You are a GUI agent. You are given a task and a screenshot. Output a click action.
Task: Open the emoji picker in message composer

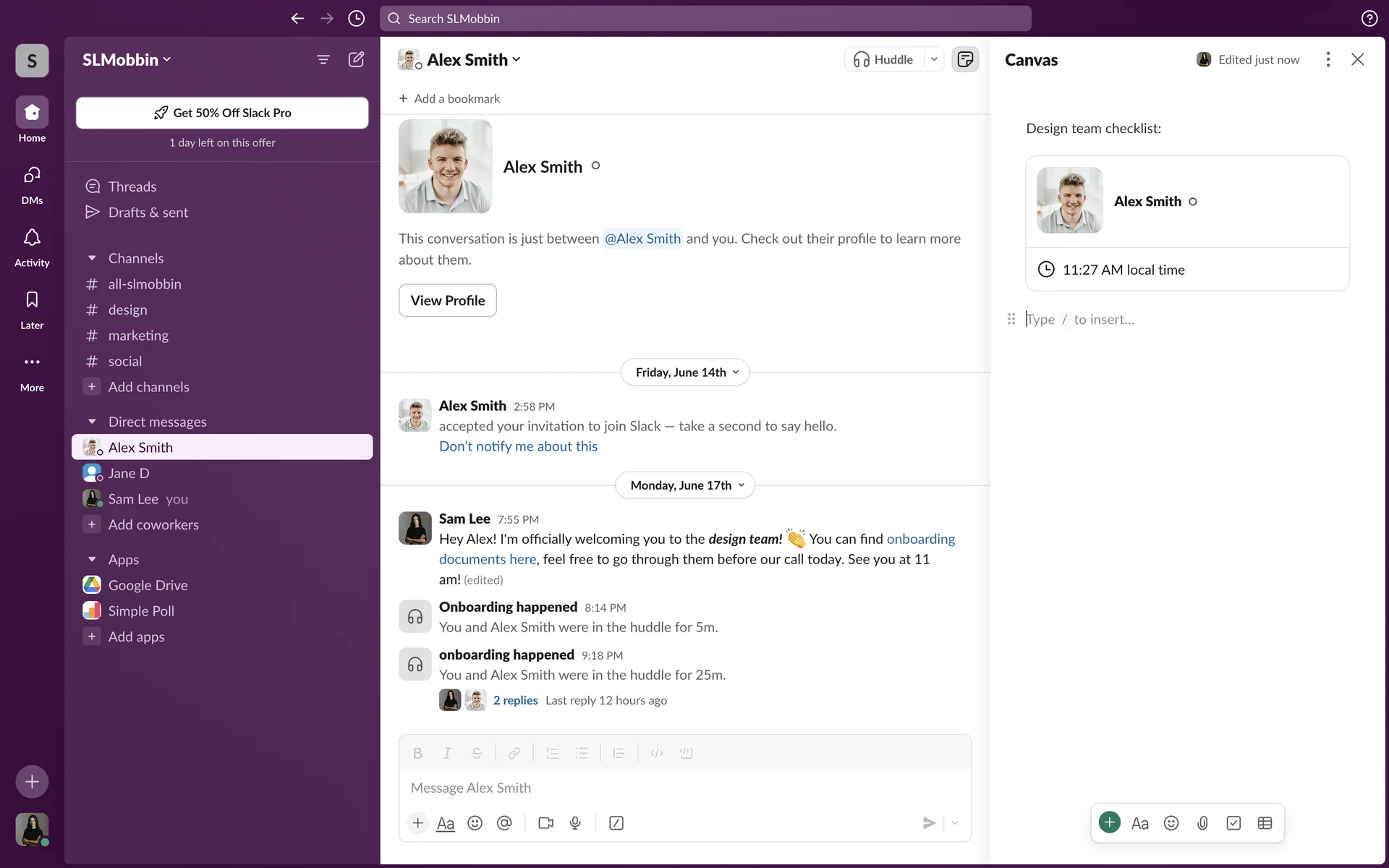475,823
